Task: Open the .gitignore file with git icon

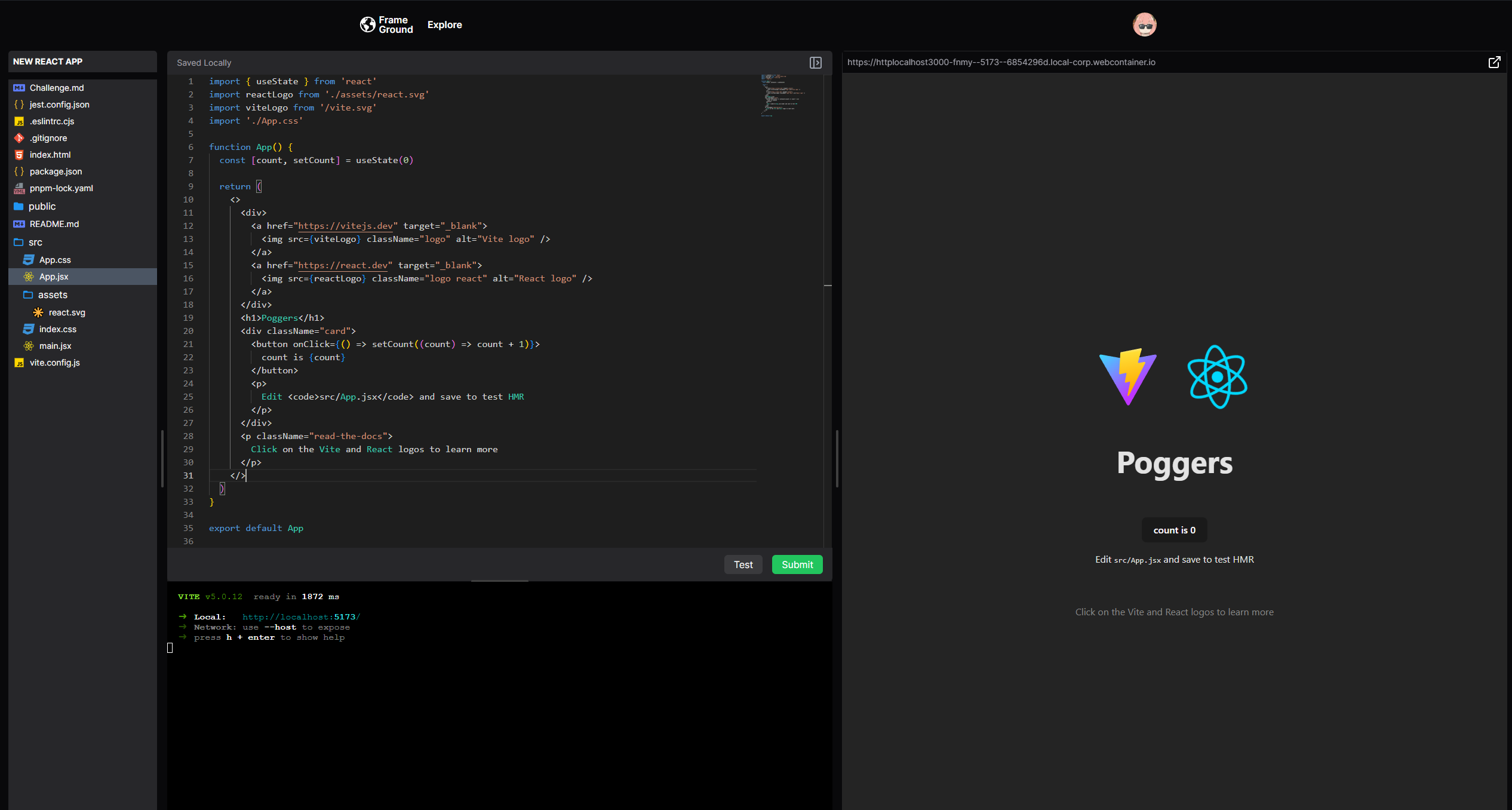Action: 48,138
